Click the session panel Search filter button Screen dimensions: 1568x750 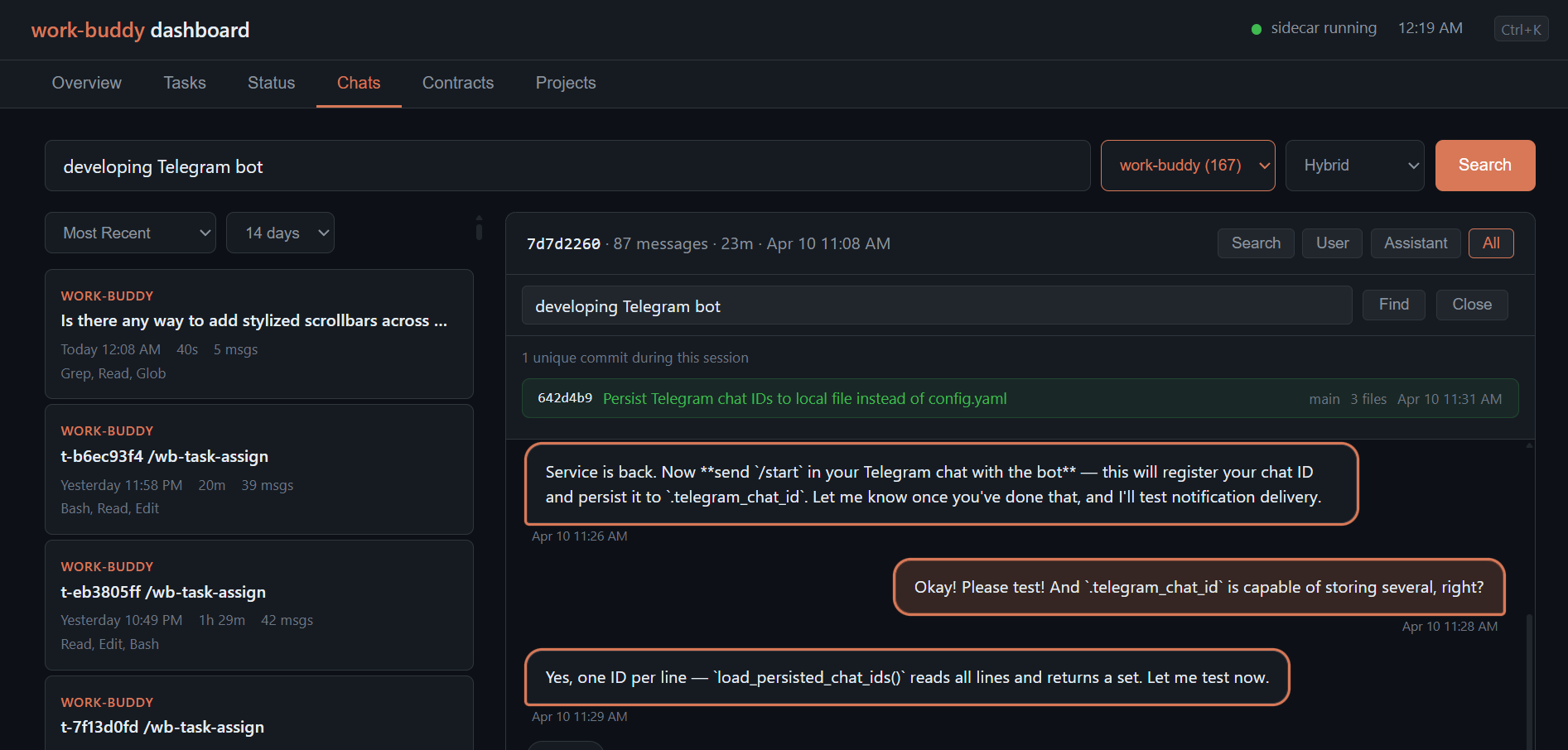click(1256, 243)
